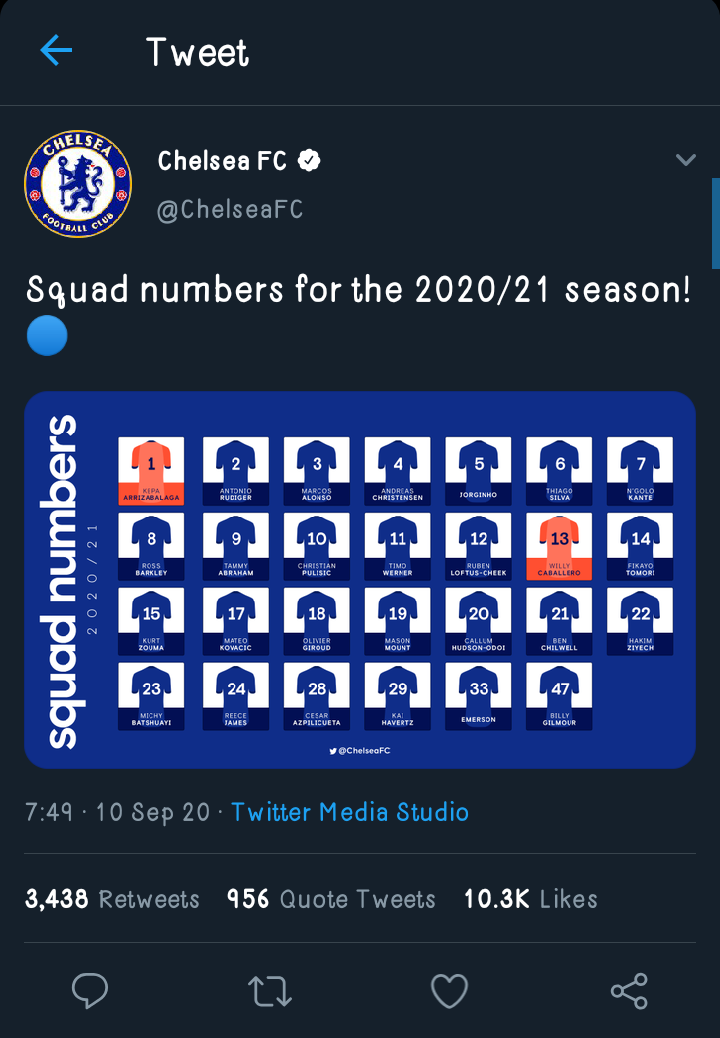The height and width of the screenshot is (1038, 720).
Task: Tap the back arrow icon
Action: pyautogui.click(x=56, y=51)
